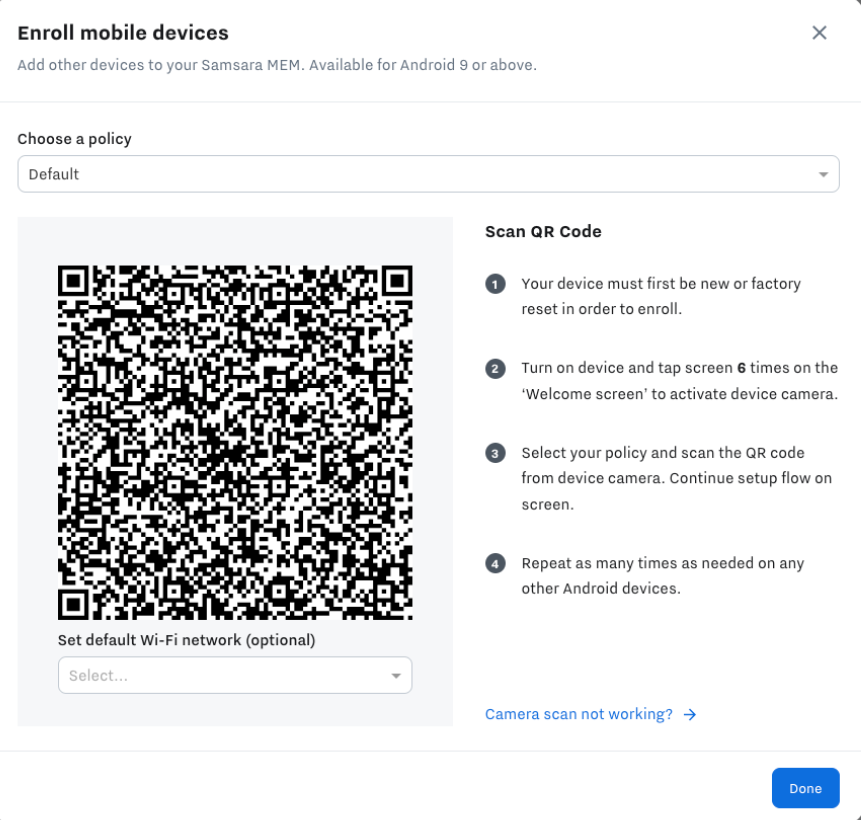Click the caret on the Wi-Fi network selector
Viewport: 861px width, 820px height.
[x=395, y=675]
